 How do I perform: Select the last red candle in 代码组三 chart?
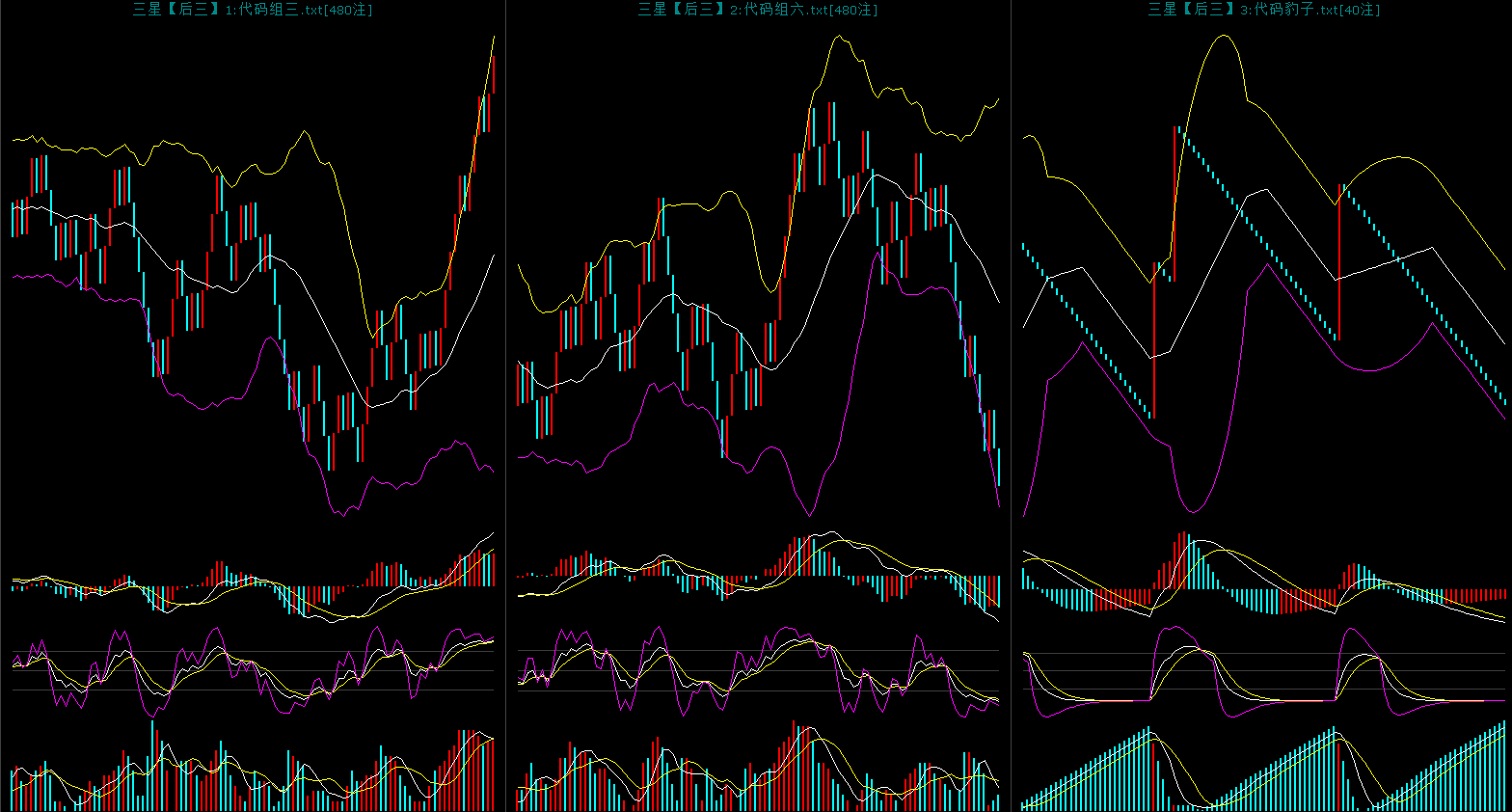coord(494,75)
